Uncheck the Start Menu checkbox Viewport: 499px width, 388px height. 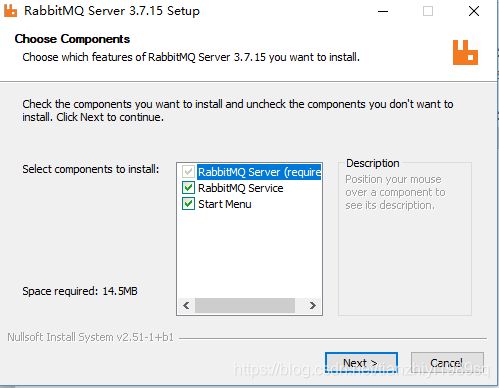coord(188,203)
